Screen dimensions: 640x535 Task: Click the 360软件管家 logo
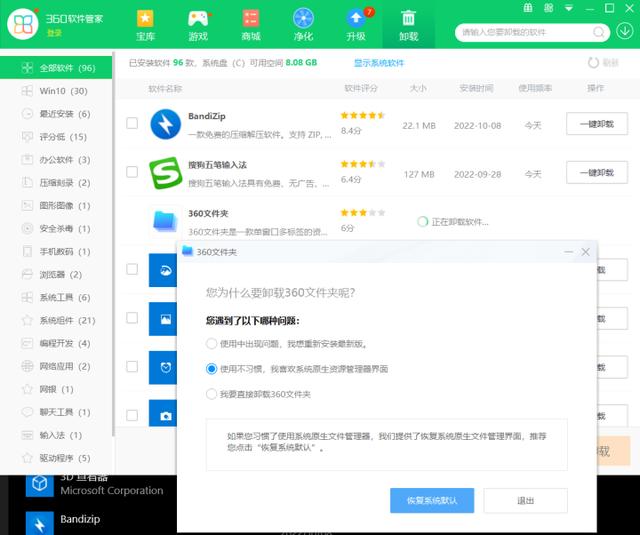click(x=23, y=24)
